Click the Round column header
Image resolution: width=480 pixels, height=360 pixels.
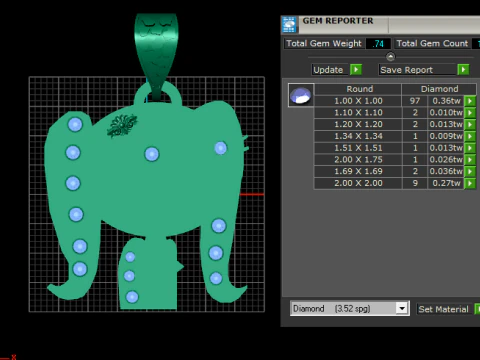click(x=359, y=89)
